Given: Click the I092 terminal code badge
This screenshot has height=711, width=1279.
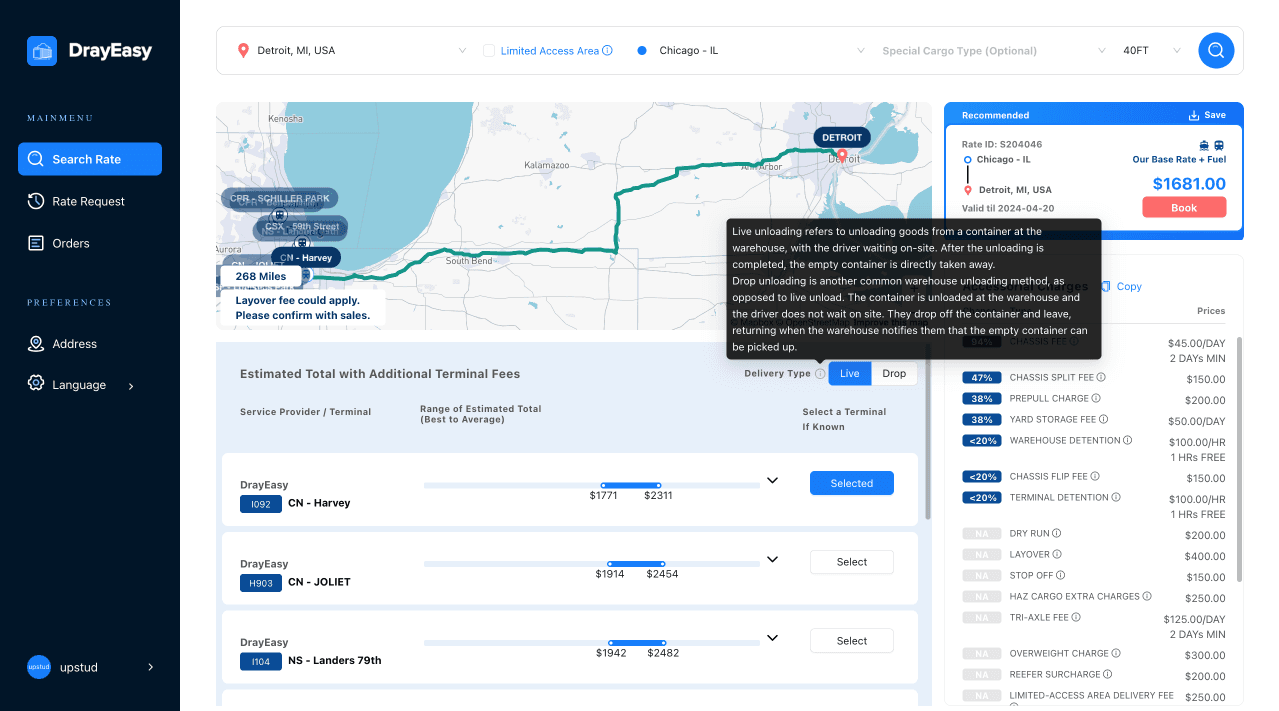Looking at the screenshot, I should coord(261,504).
